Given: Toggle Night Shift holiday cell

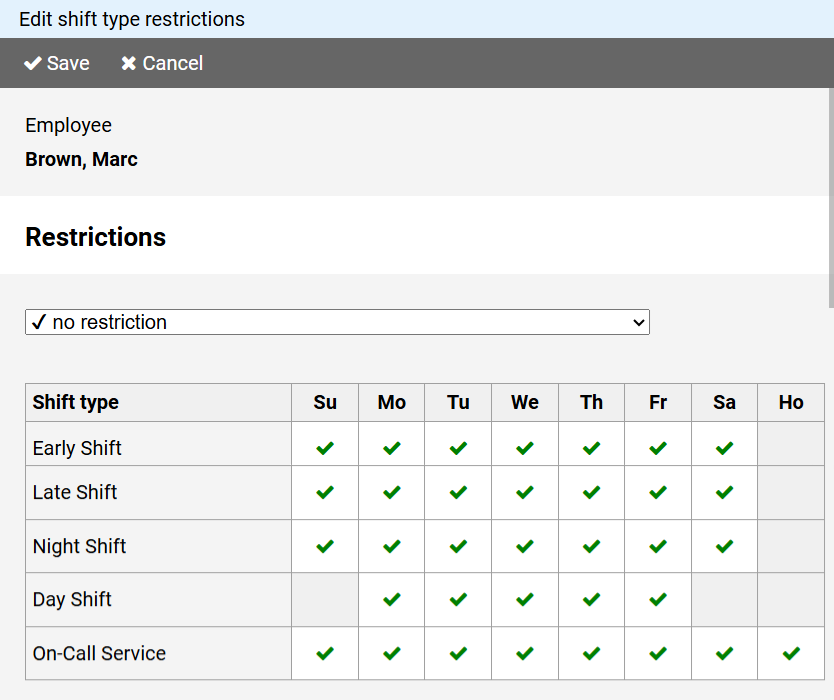Looking at the screenshot, I should pyautogui.click(x=791, y=546).
